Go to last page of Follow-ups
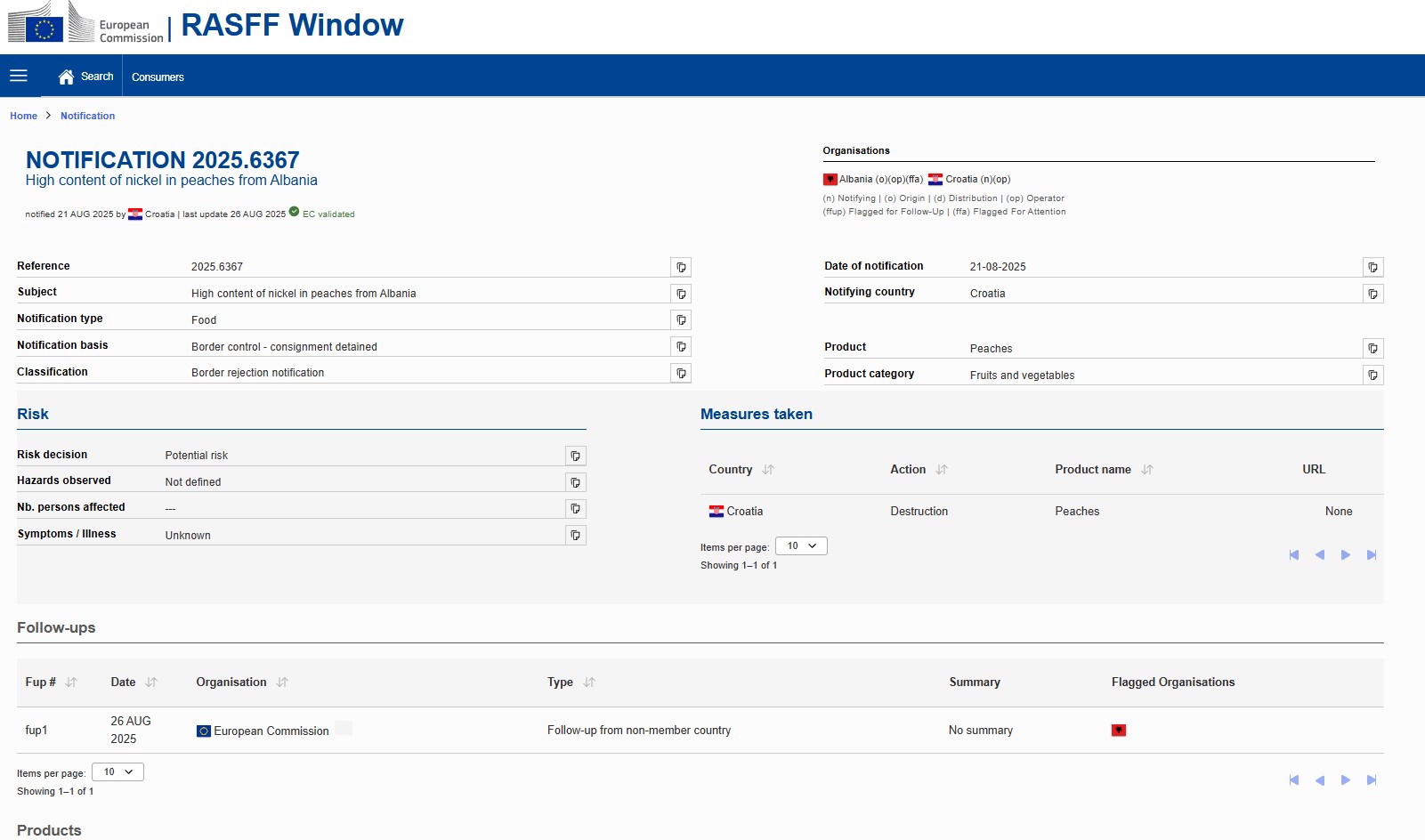 (x=1372, y=780)
